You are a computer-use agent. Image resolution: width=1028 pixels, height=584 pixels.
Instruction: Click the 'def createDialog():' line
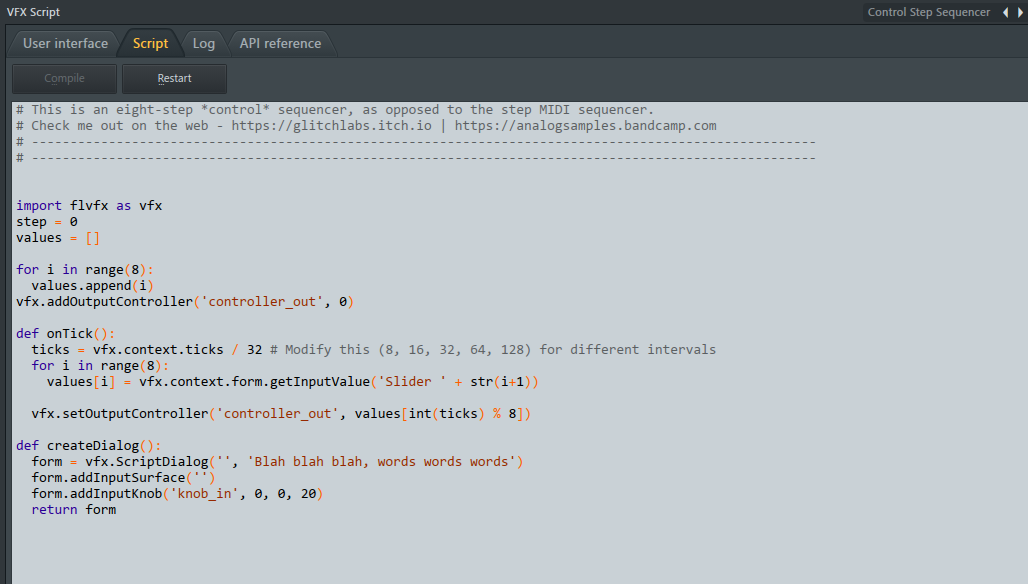[89, 446]
